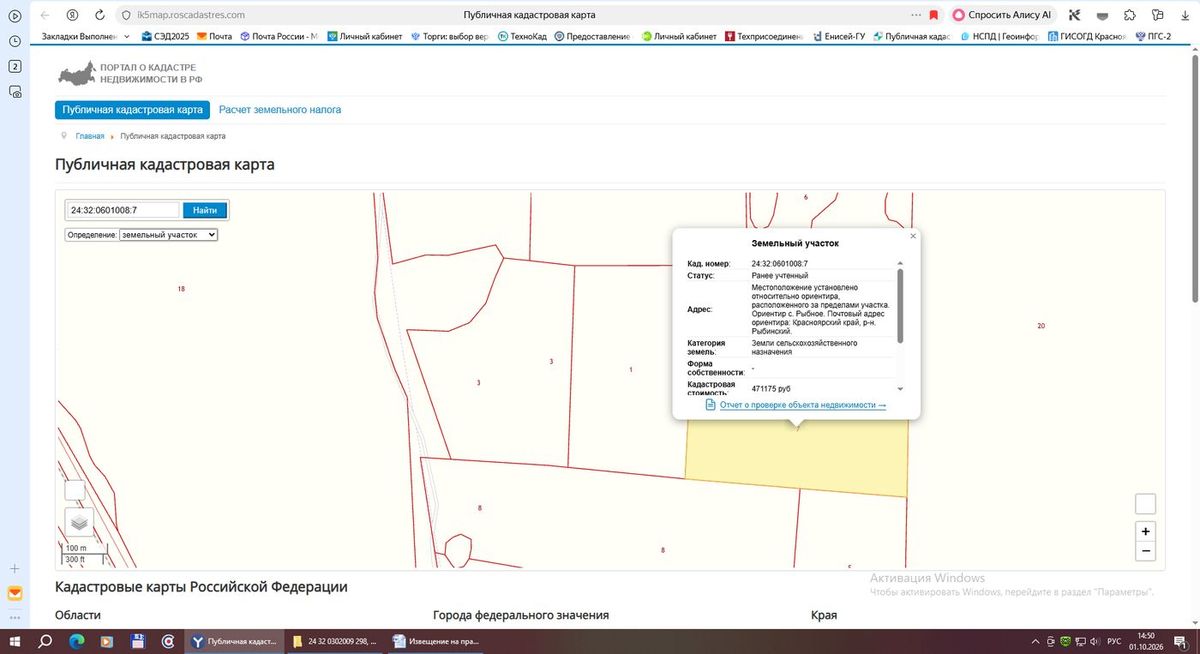The image size is (1200, 654).
Task: Switch keyboard language РУС indicator
Action: pyautogui.click(x=1115, y=641)
